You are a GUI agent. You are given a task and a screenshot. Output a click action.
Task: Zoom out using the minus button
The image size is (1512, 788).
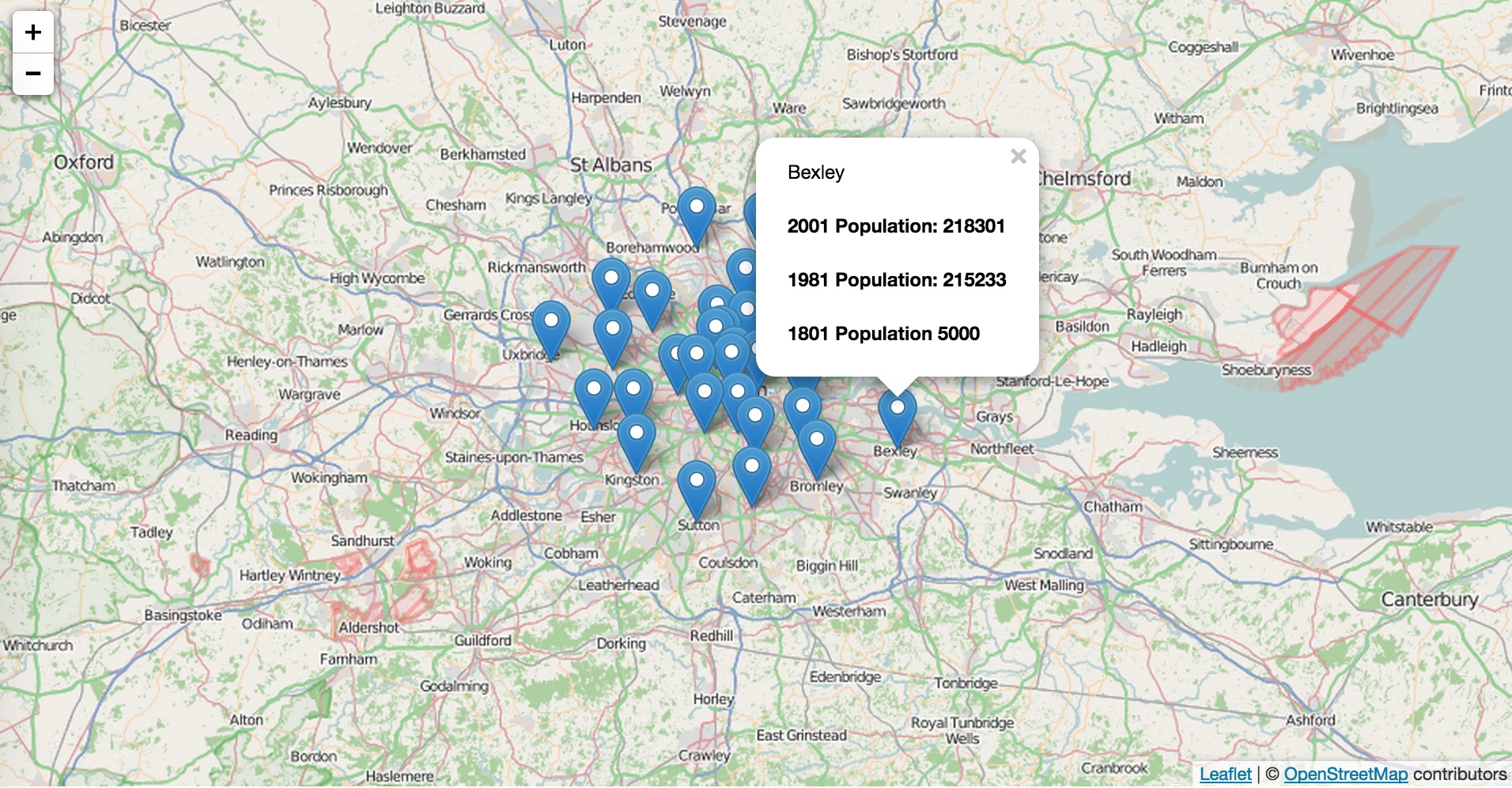point(33,74)
